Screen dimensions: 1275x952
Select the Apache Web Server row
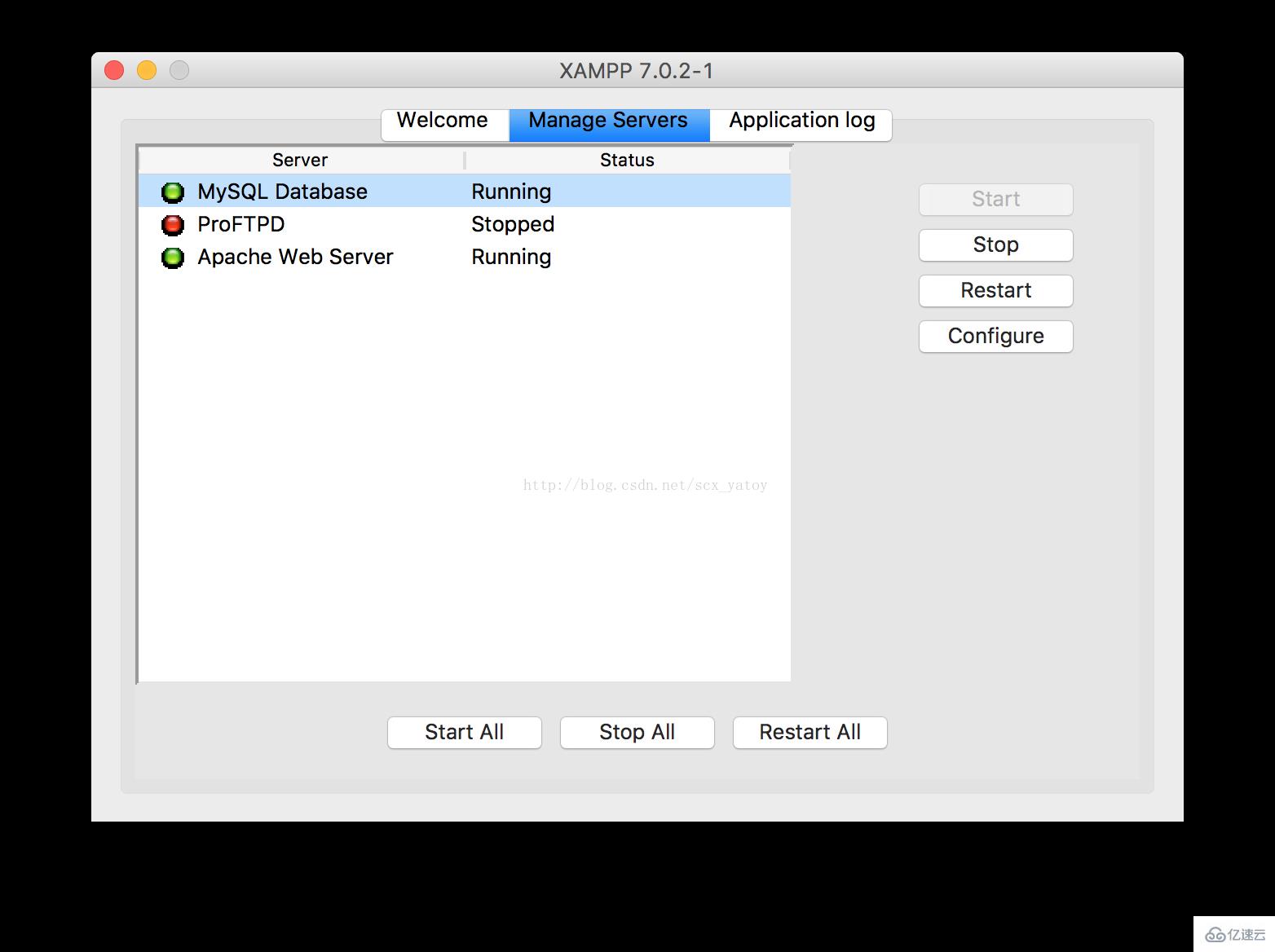click(x=465, y=257)
